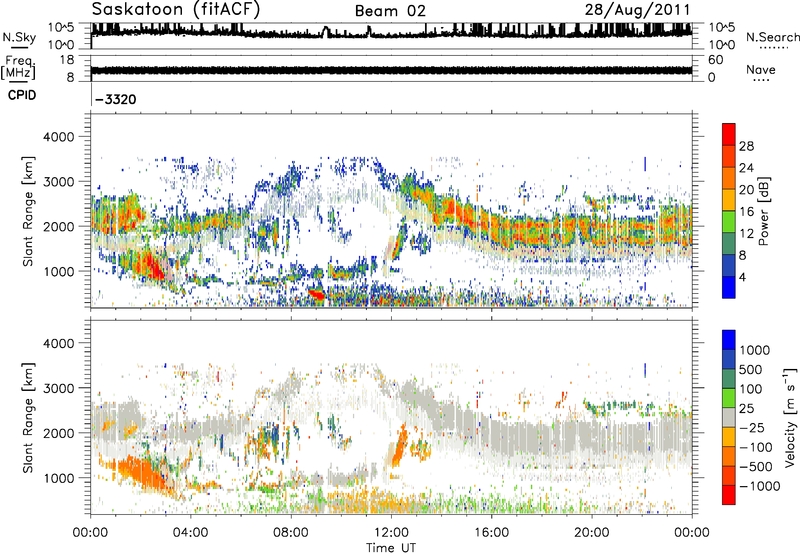Click the red bottom of the velocity colorbar

tap(729, 495)
